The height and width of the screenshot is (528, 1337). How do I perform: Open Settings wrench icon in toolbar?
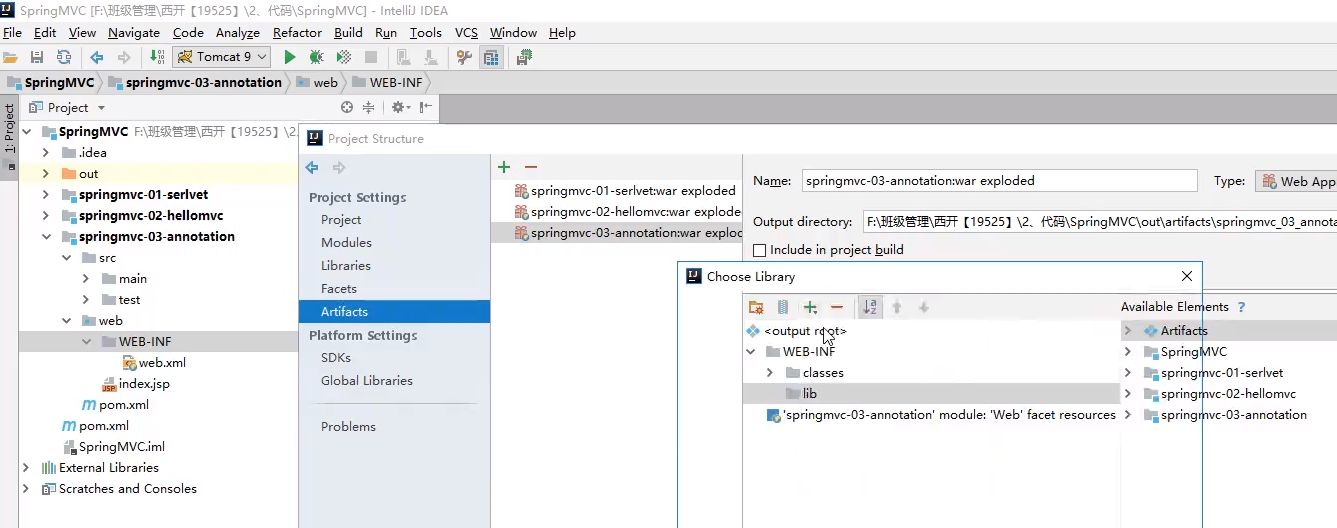click(464, 58)
